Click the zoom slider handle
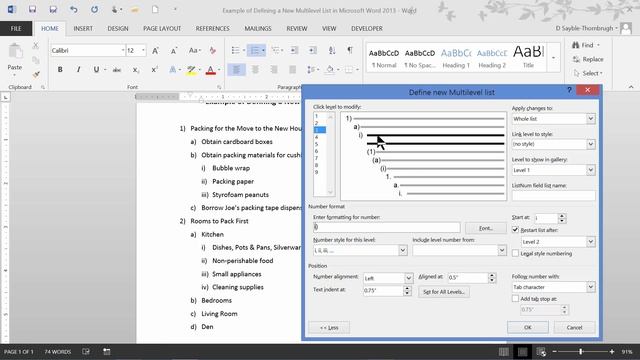The width and height of the screenshot is (640, 360). coord(580,351)
